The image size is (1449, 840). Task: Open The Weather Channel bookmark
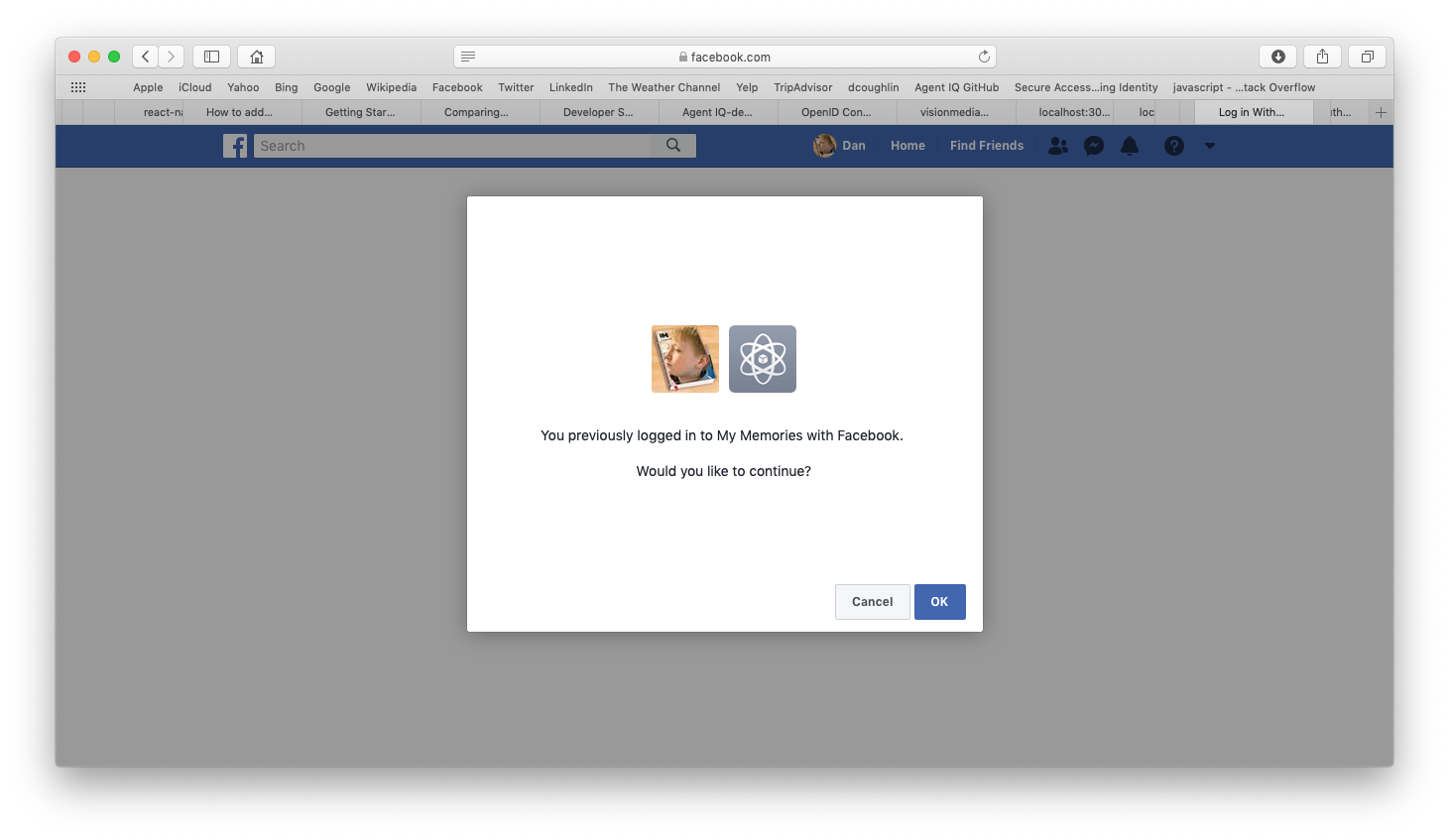coord(664,87)
